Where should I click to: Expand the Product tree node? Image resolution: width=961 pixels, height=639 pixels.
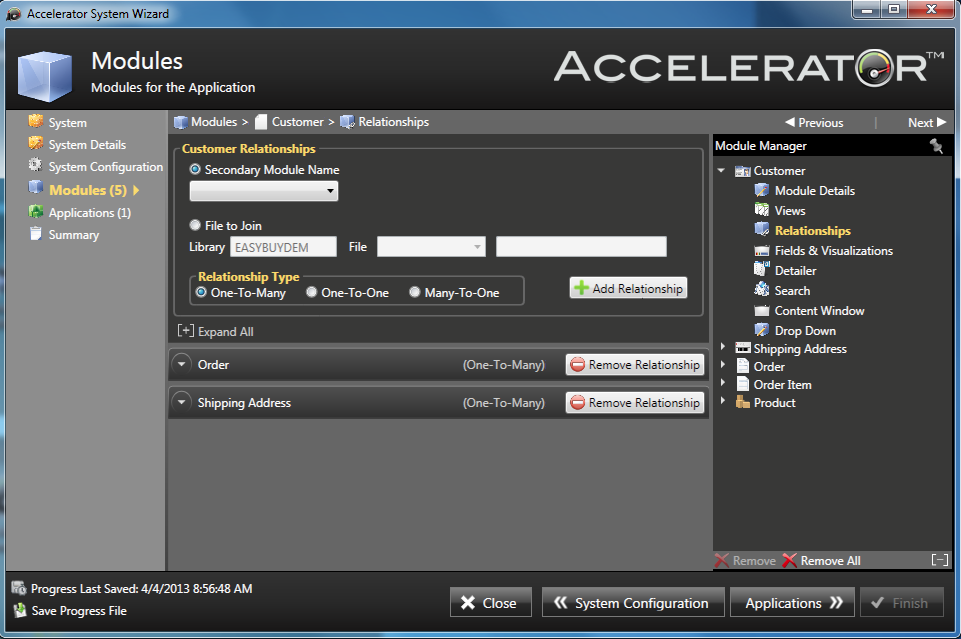(x=723, y=401)
